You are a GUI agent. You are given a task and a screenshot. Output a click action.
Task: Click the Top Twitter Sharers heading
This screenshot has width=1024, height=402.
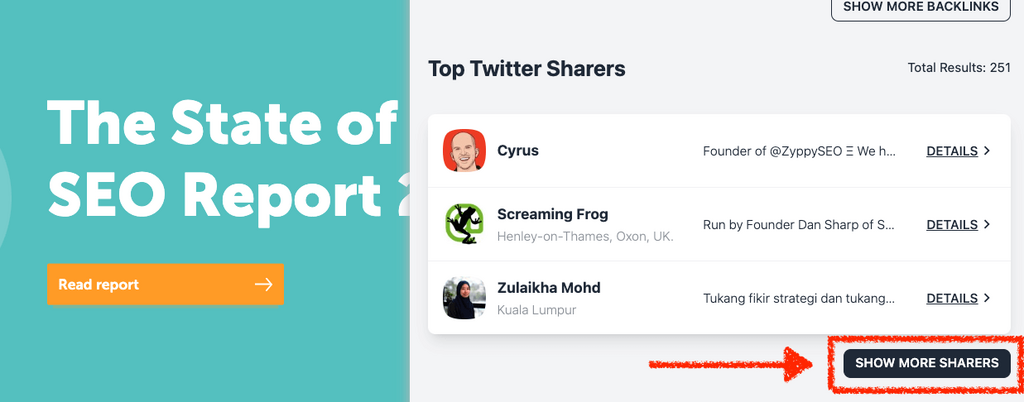pos(527,69)
